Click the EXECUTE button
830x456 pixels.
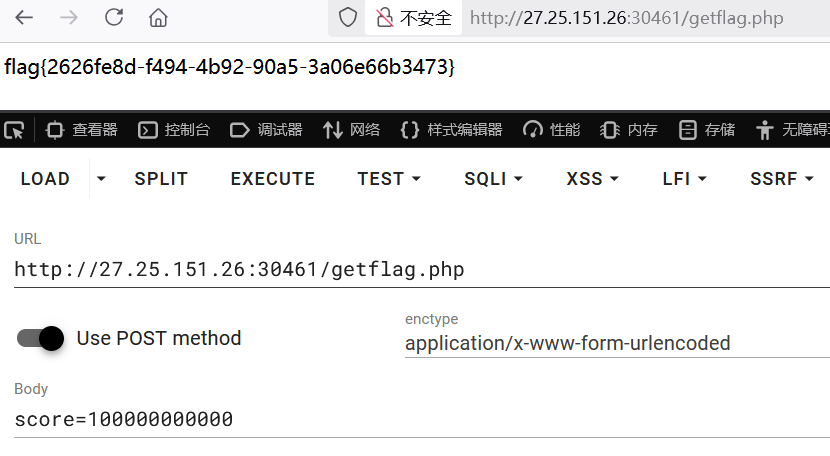click(272, 179)
